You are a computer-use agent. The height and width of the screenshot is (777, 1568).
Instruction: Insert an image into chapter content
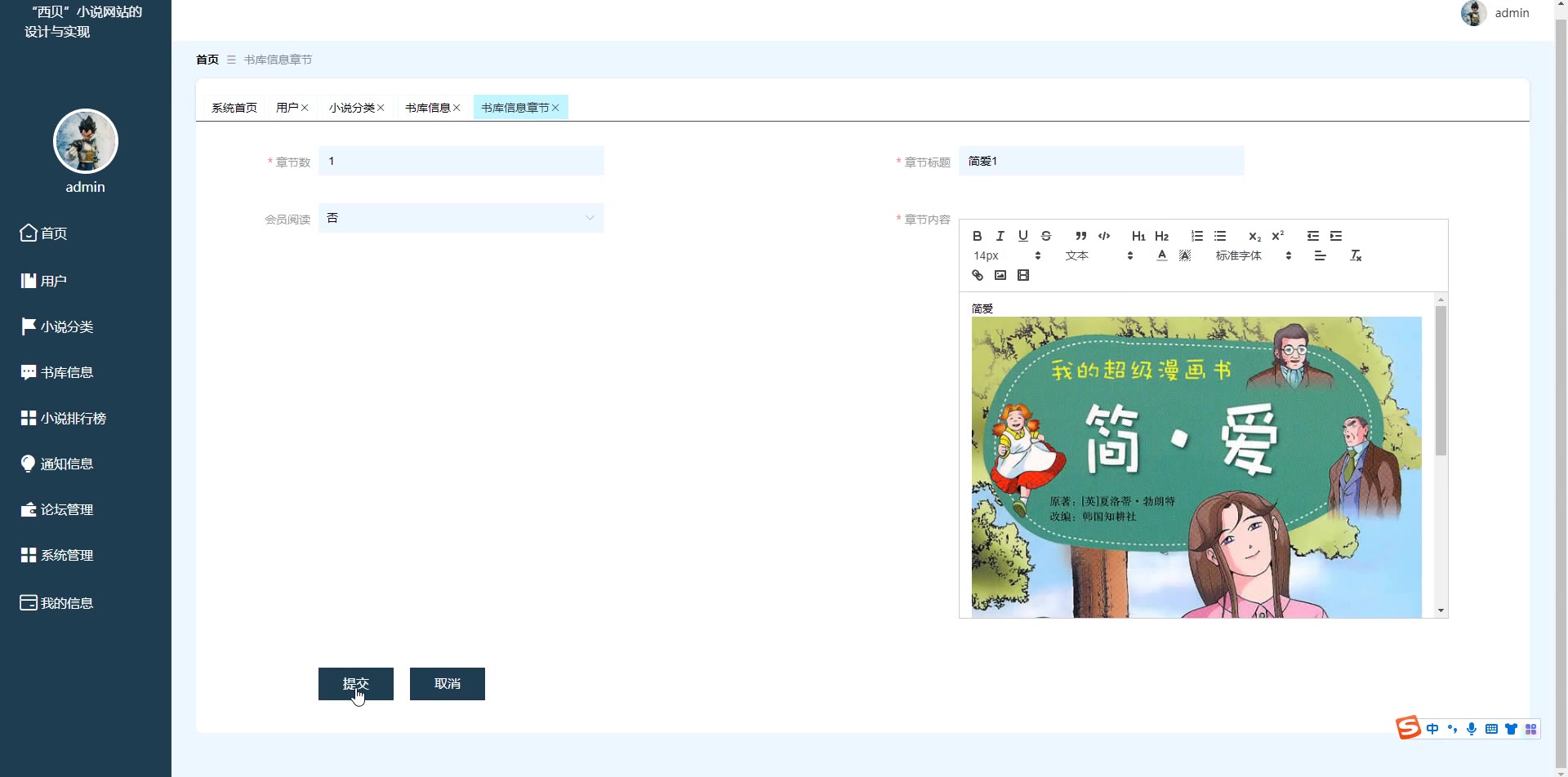point(1000,275)
